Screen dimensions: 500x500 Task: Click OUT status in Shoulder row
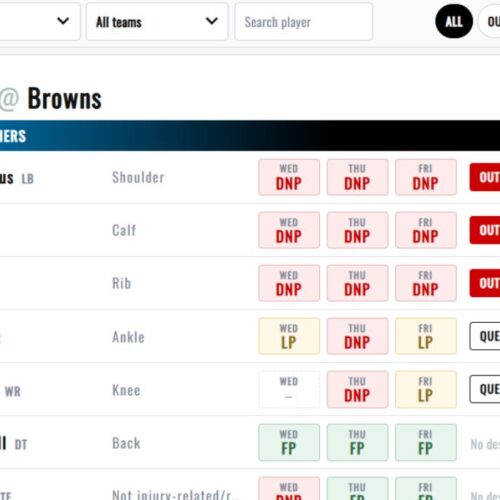click(485, 177)
